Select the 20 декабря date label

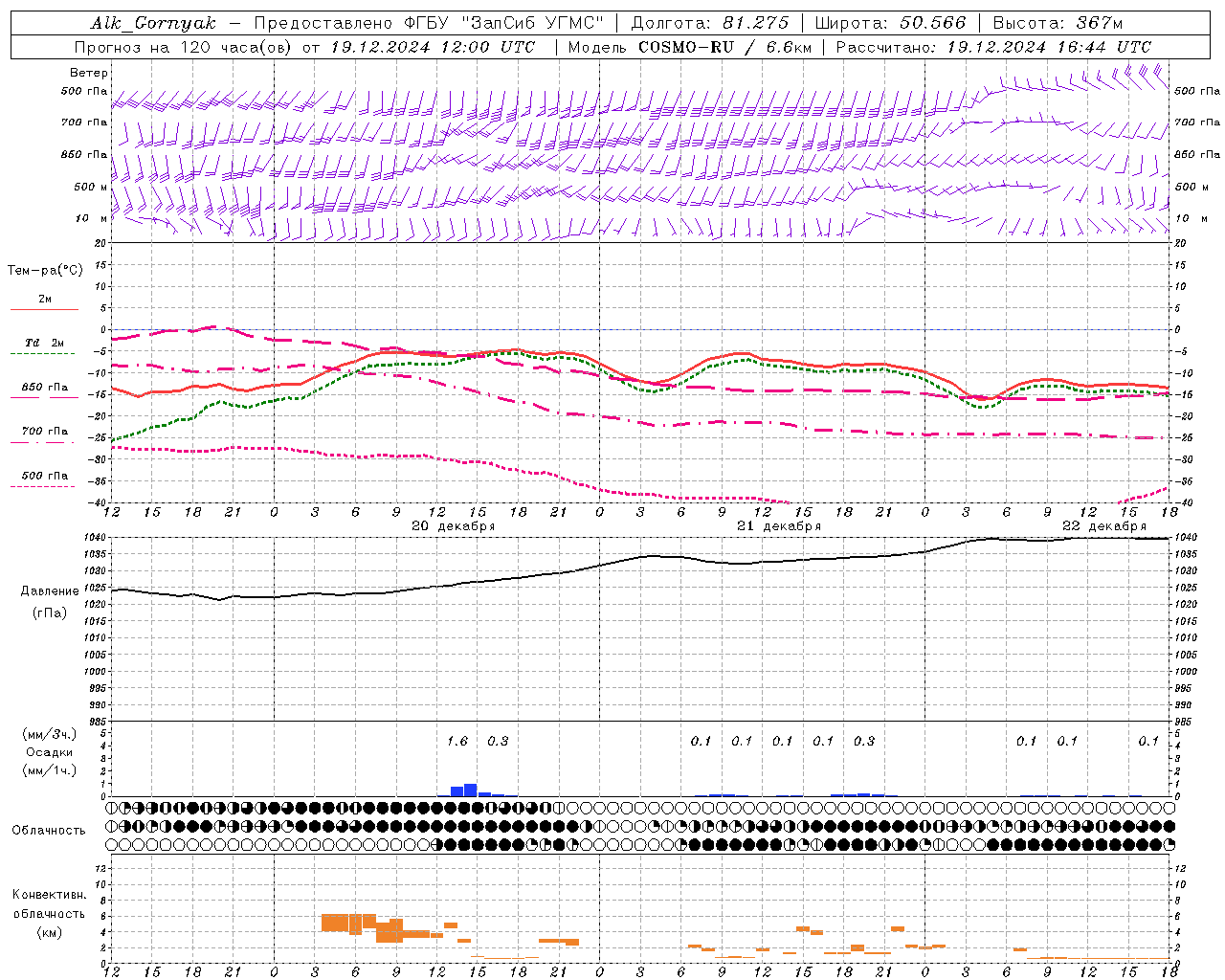pyautogui.click(x=454, y=526)
